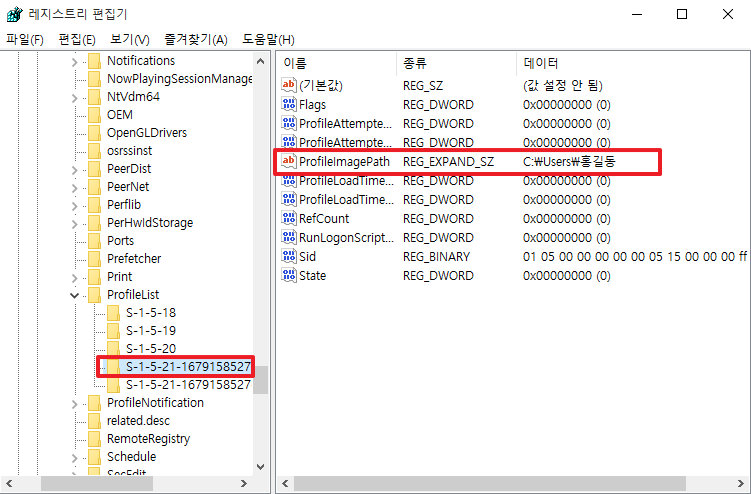Click the RunLogonScript DWORD value icon
Viewport: 751px width, 494px height.
(289, 237)
